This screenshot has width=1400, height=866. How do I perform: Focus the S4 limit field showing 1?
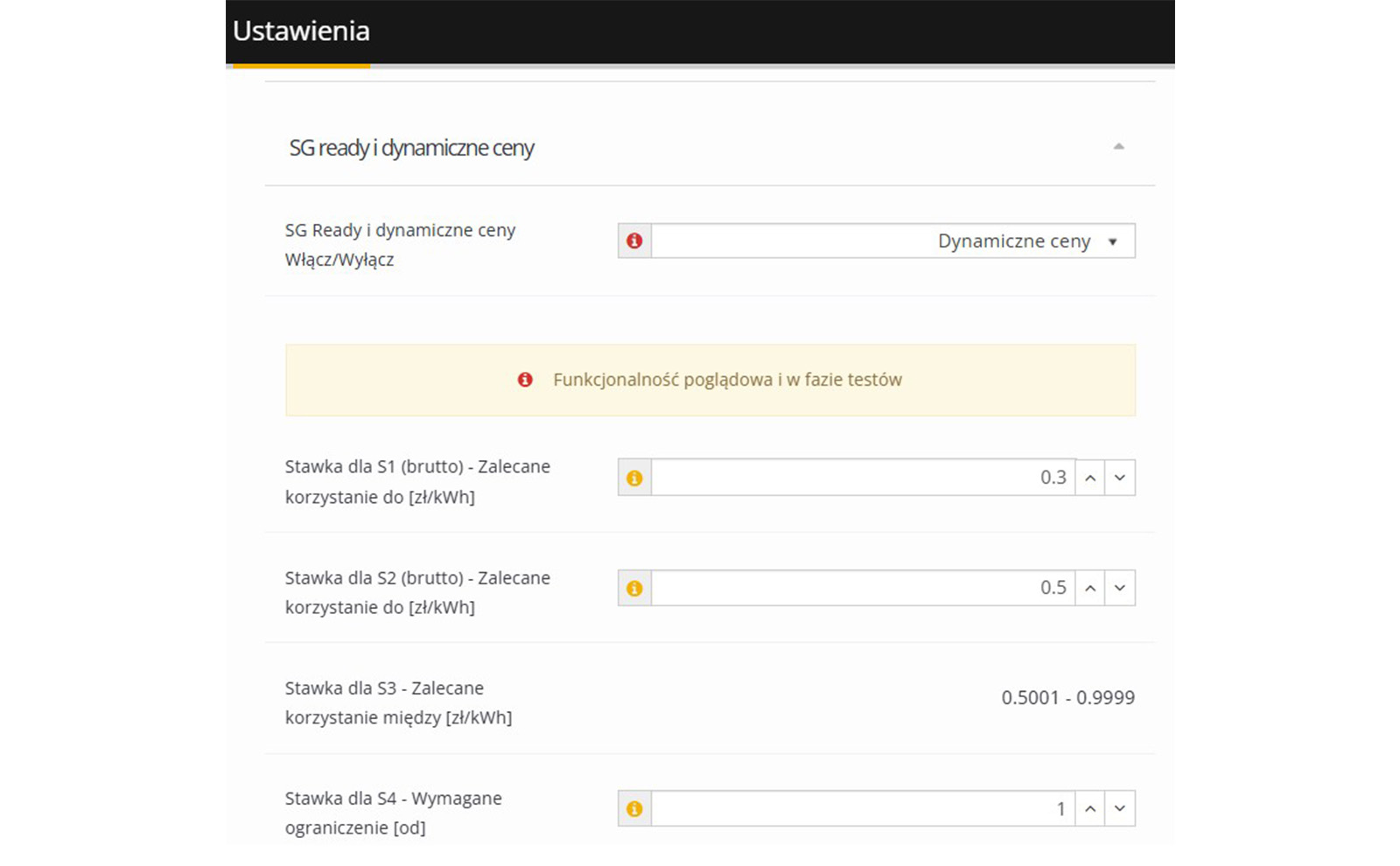coord(862,809)
